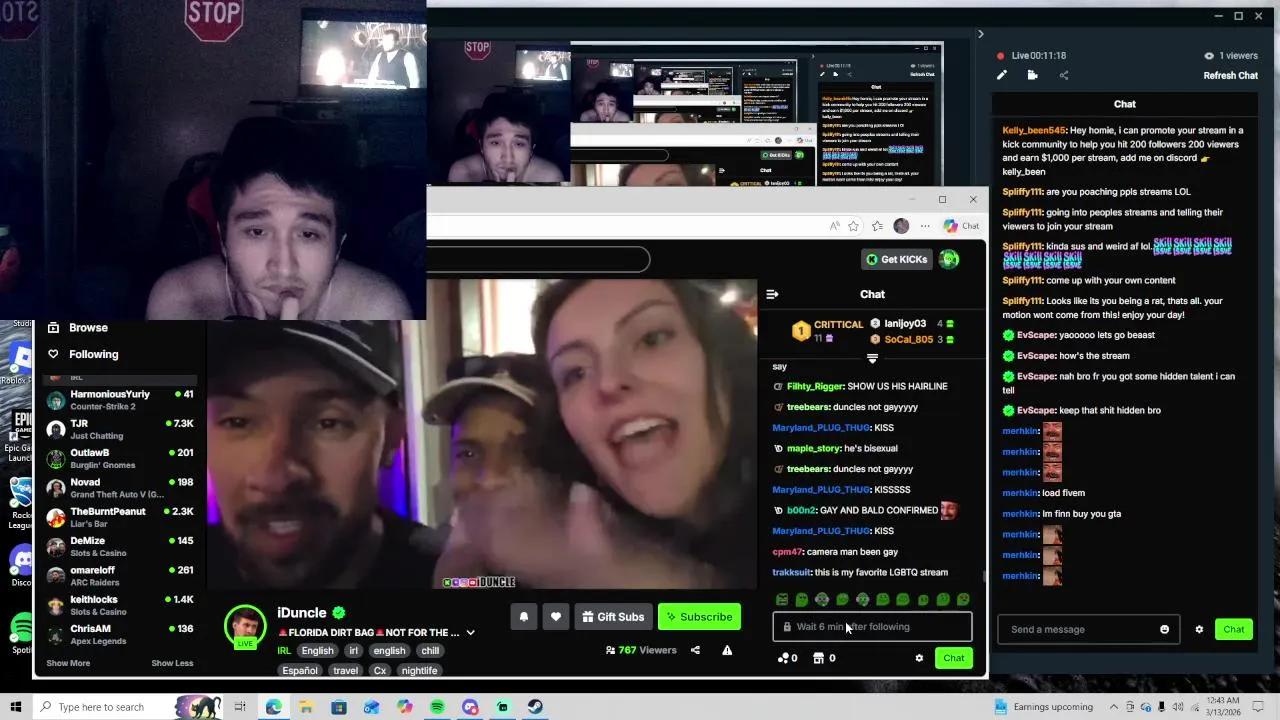Expand the leaderboard panel arrow below CRITTICAL
This screenshot has width=1280, height=720.
tap(872, 358)
